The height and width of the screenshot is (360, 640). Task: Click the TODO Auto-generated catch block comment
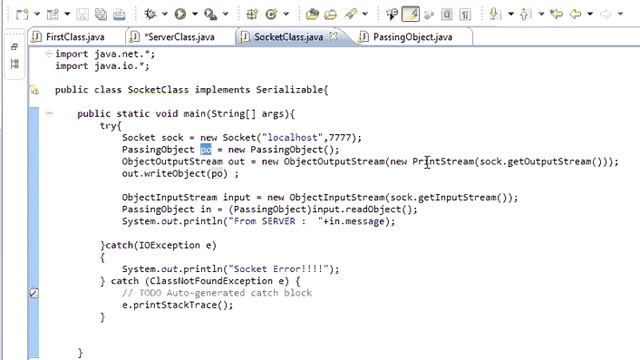tap(217, 293)
